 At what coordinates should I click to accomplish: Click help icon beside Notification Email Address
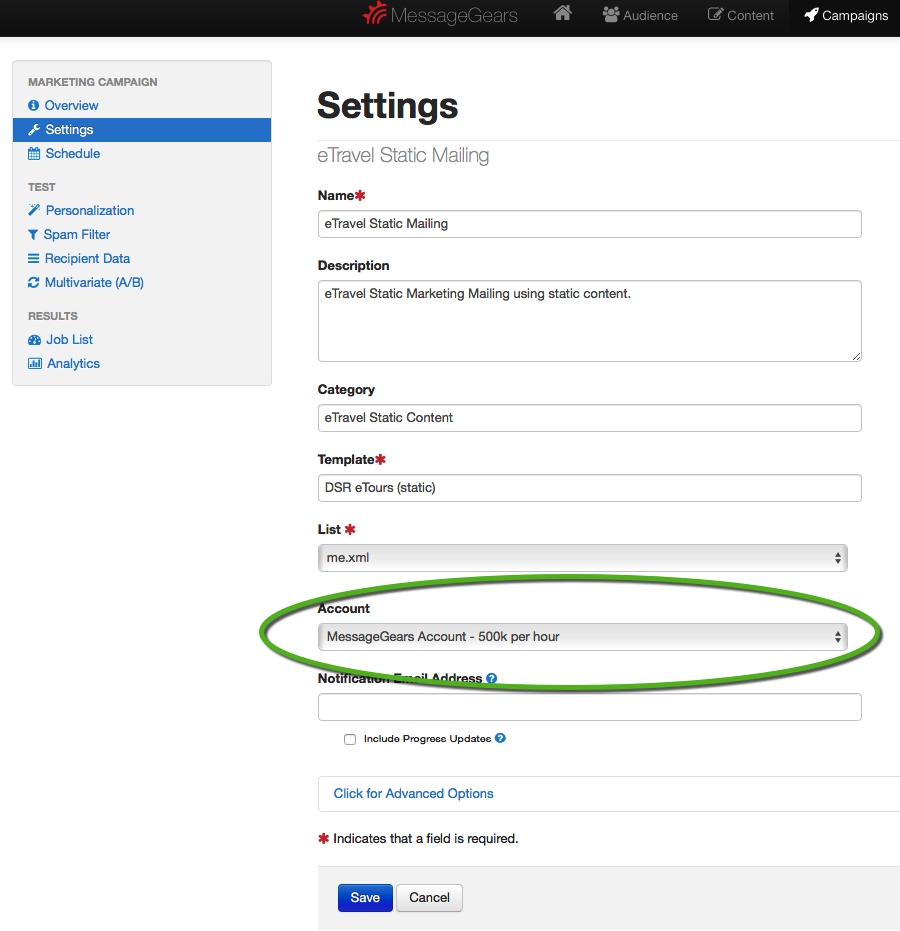click(492, 678)
